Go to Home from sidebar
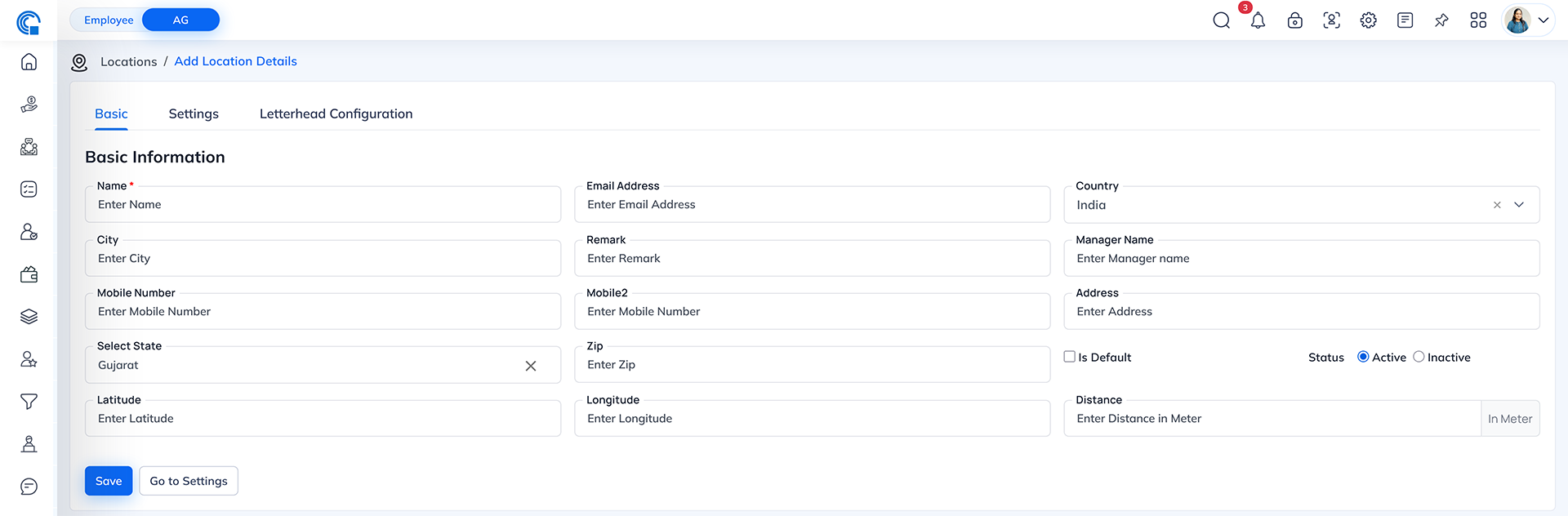The width and height of the screenshot is (1568, 516). point(29,62)
